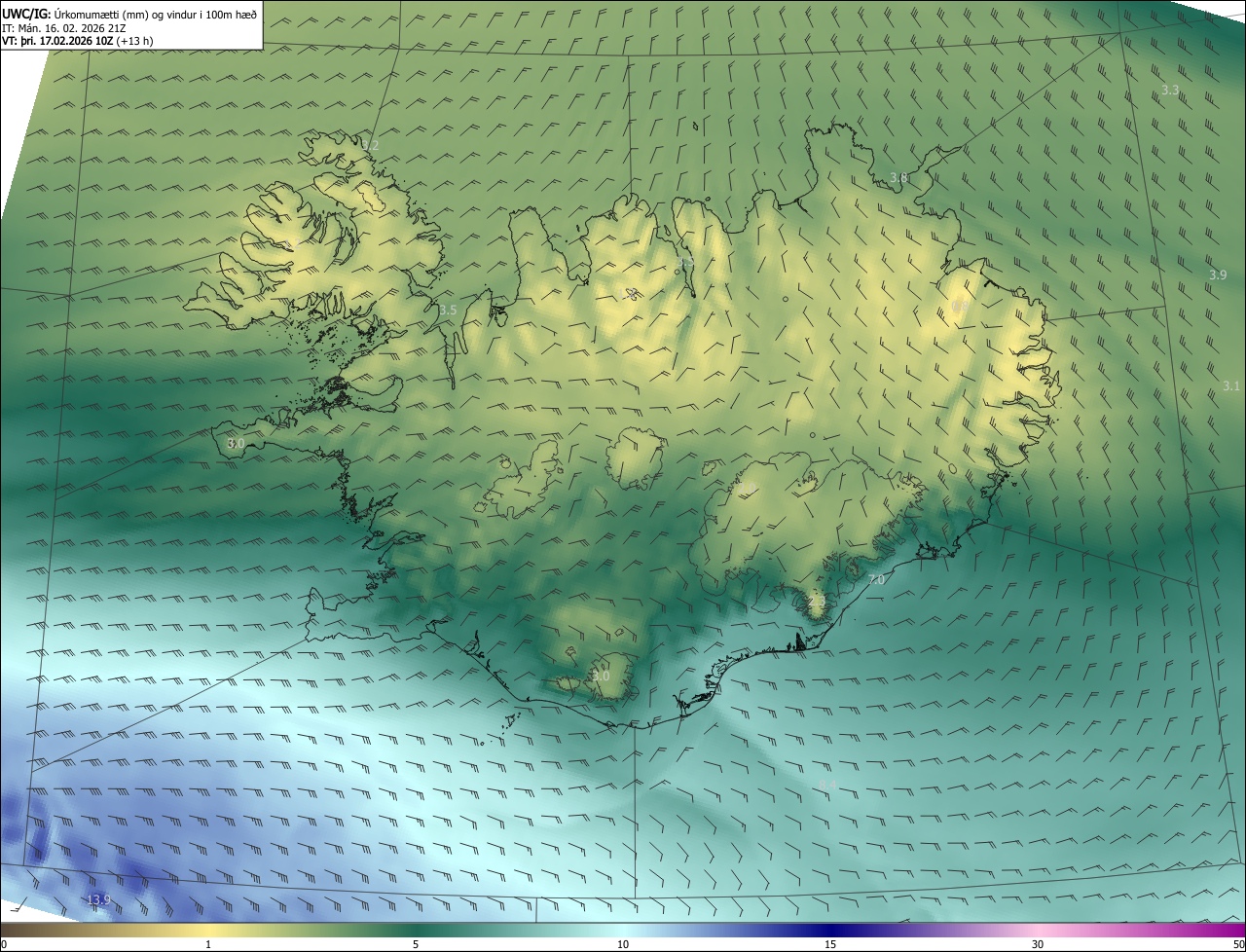Click the 3.3 value label over the sea
This screenshot has height=952, width=1246.
tap(1170, 90)
